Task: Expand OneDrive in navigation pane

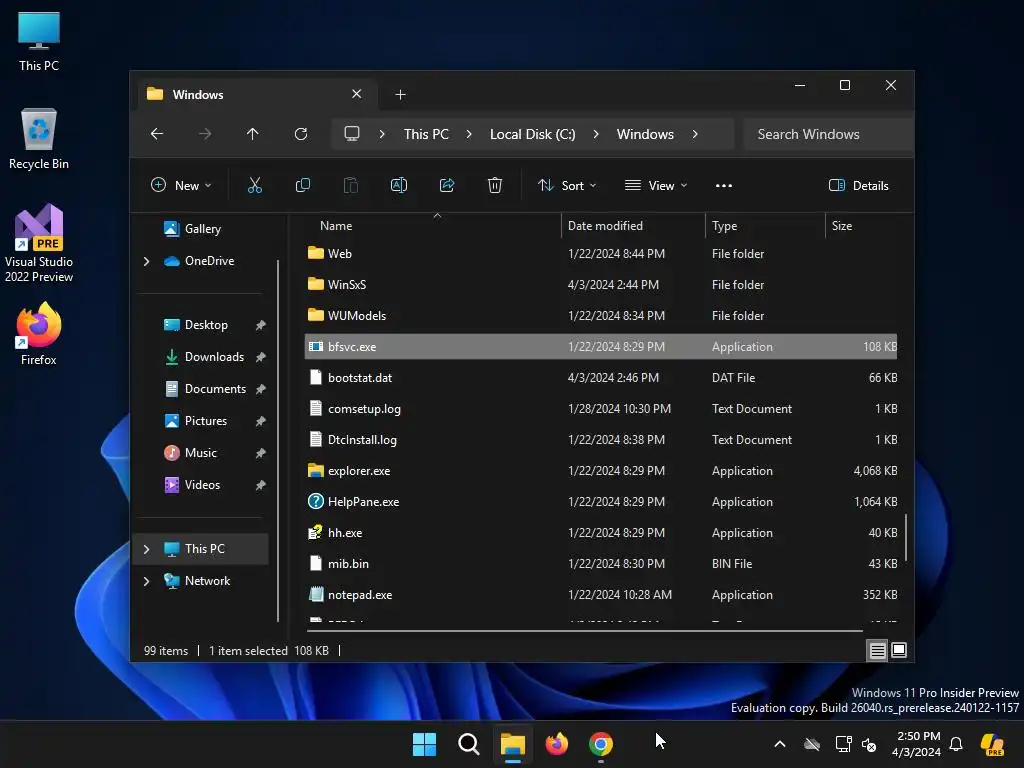Action: coord(146,261)
